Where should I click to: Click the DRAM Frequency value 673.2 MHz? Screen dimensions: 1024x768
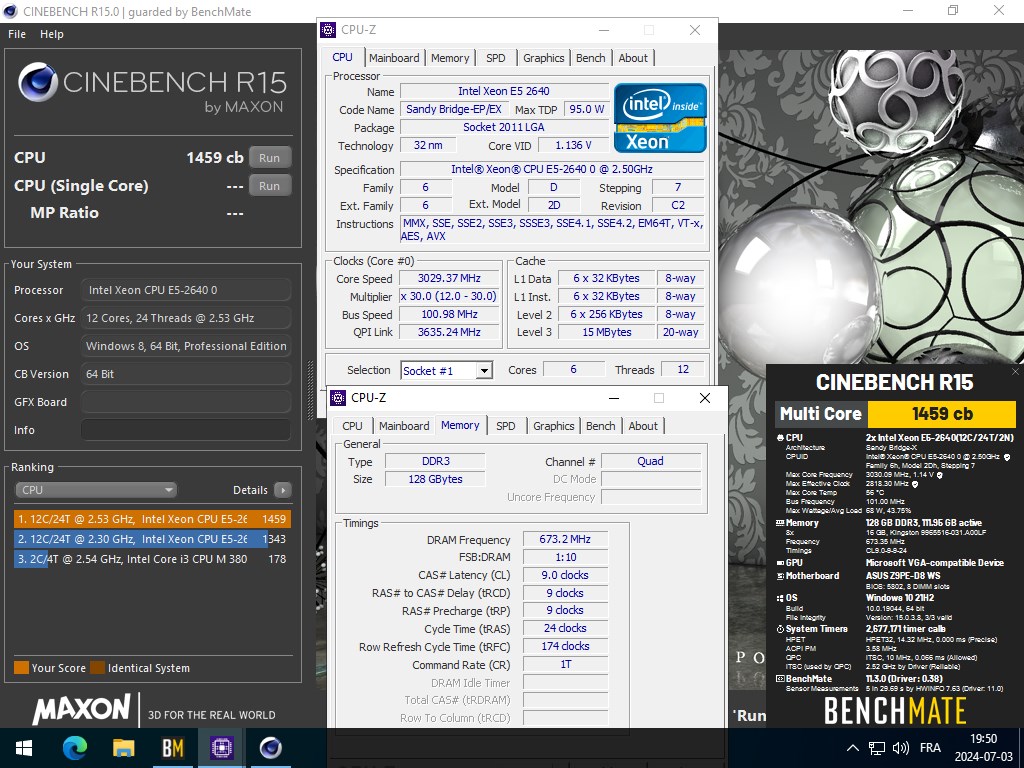pyautogui.click(x=565, y=539)
